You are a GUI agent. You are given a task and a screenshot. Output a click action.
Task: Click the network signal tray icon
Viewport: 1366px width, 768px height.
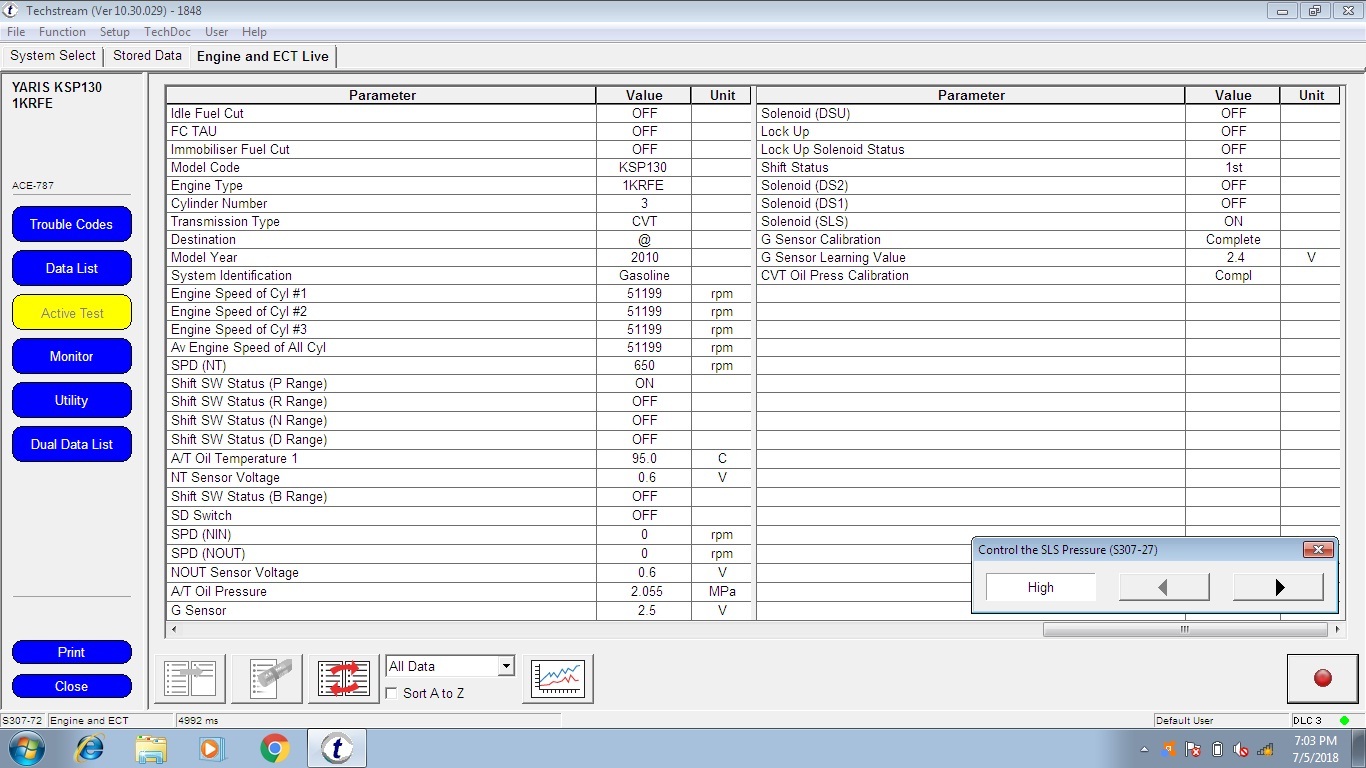point(1265,749)
